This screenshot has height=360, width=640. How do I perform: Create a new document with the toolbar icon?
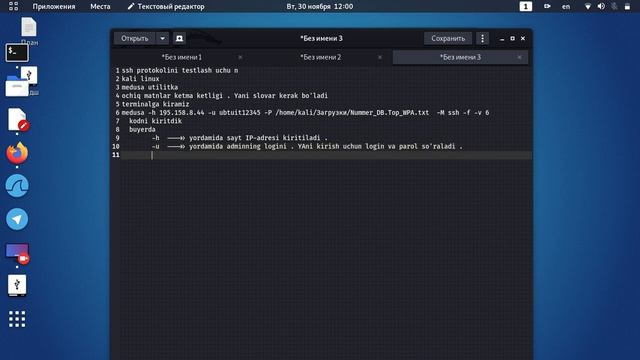pos(179,38)
